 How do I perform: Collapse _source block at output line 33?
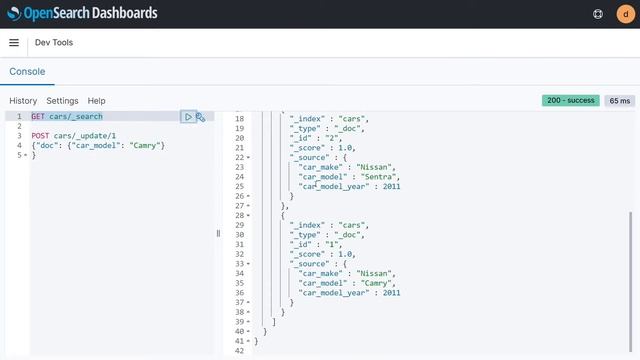tap(248, 264)
